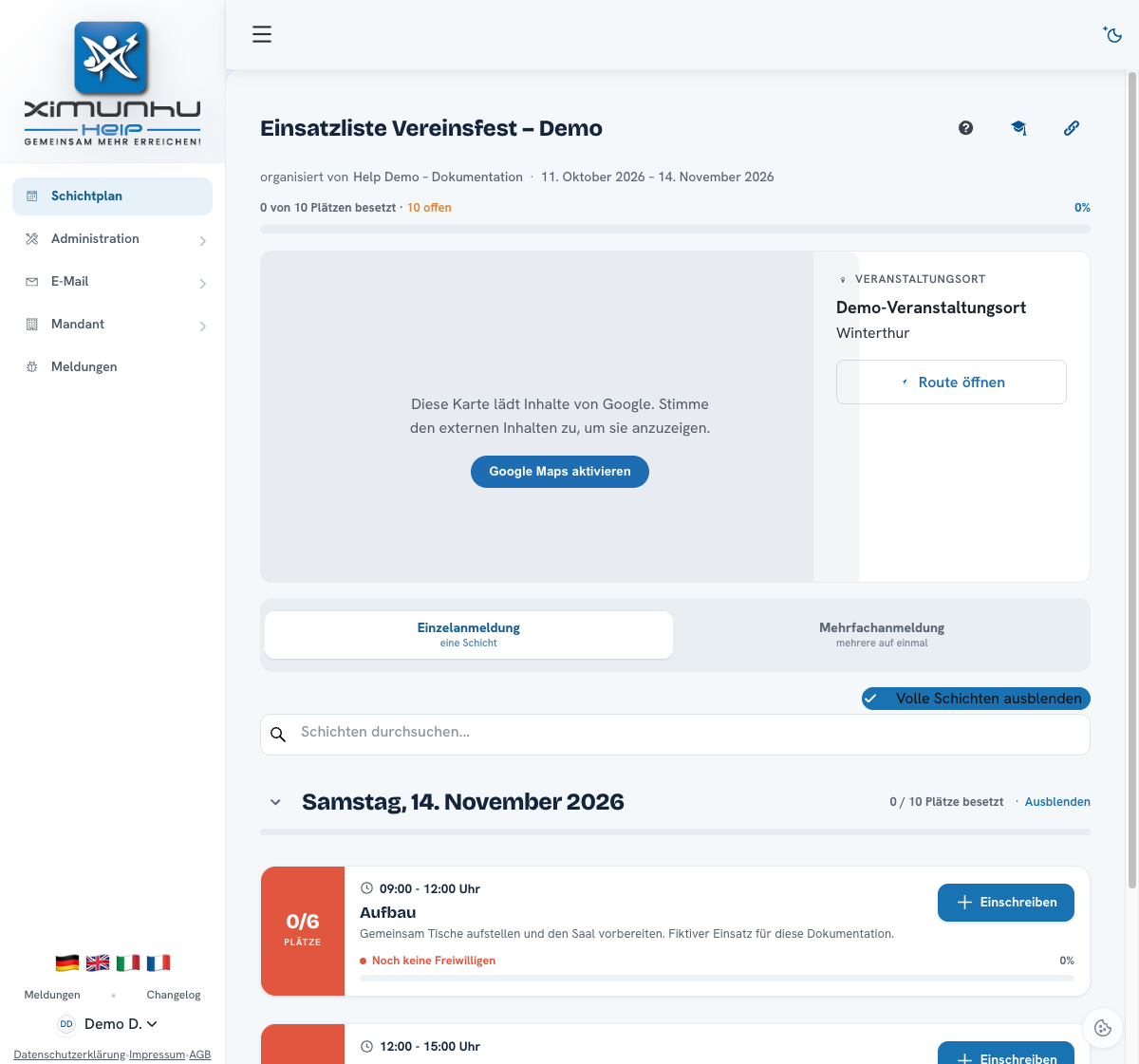Click the Mandant building icon
1139x1064 pixels.
(31, 324)
